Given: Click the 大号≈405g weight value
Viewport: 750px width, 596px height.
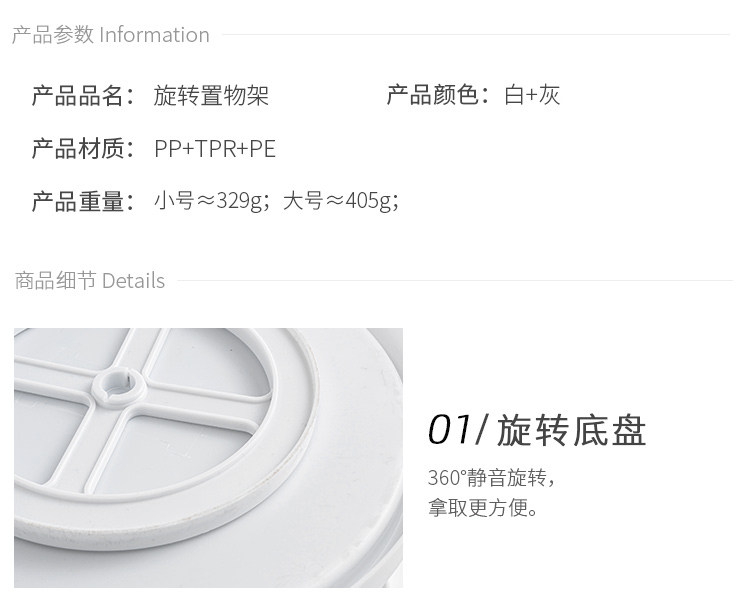Looking at the screenshot, I should [x=340, y=202].
